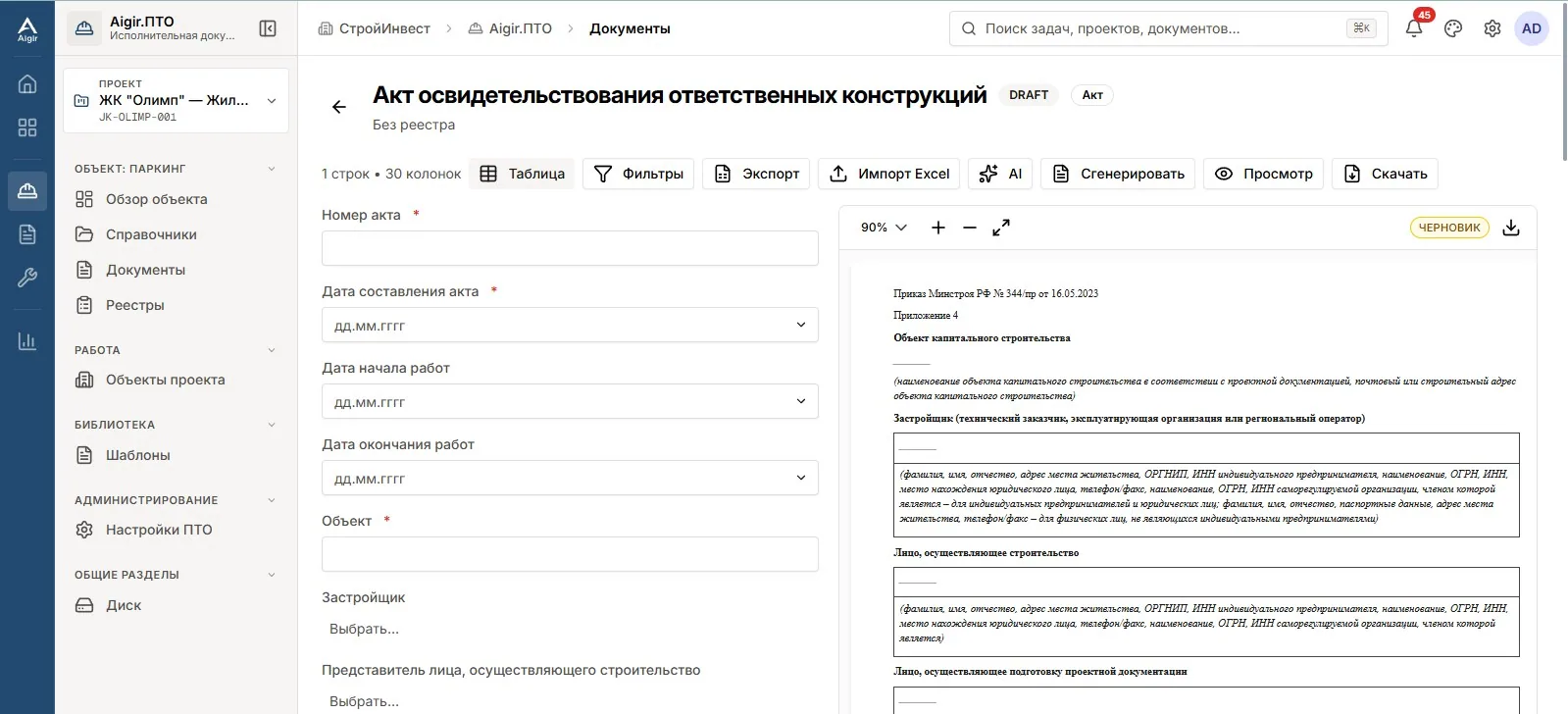The width and height of the screenshot is (1568, 714).
Task: Open notifications bell with 45 badge
Action: click(x=1414, y=28)
